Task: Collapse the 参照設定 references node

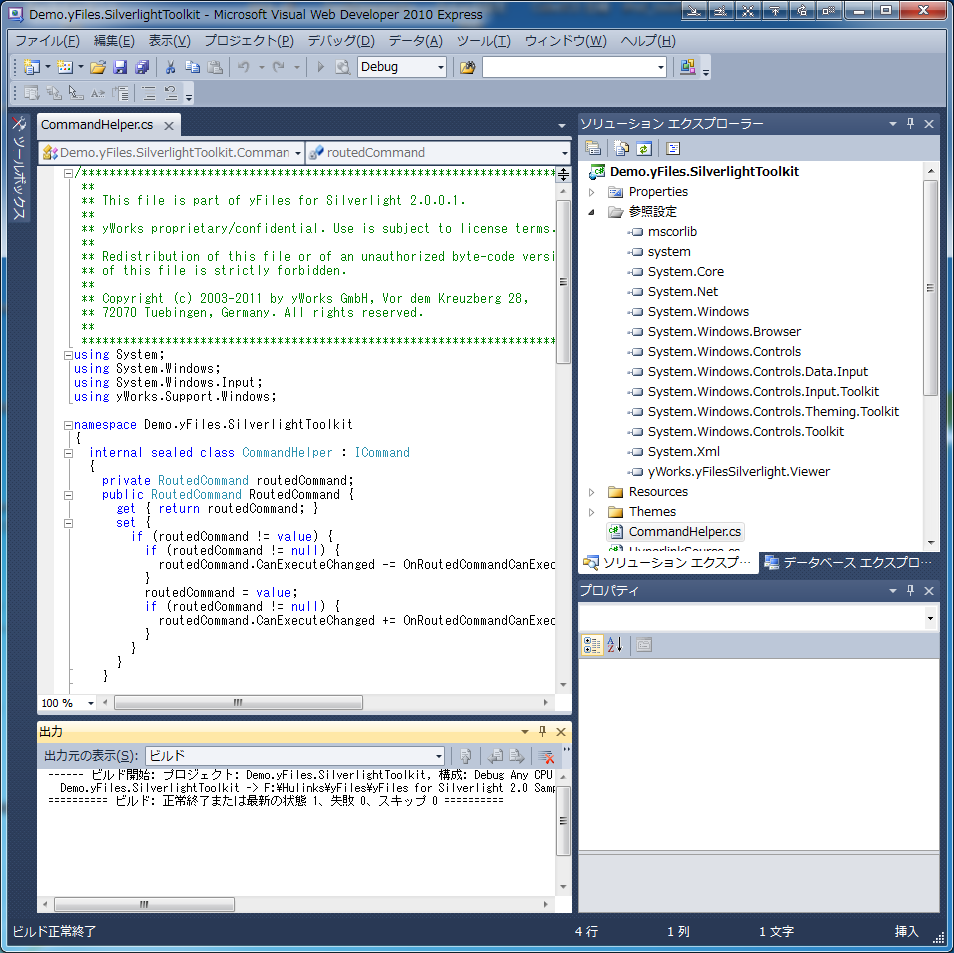Action: (591, 212)
